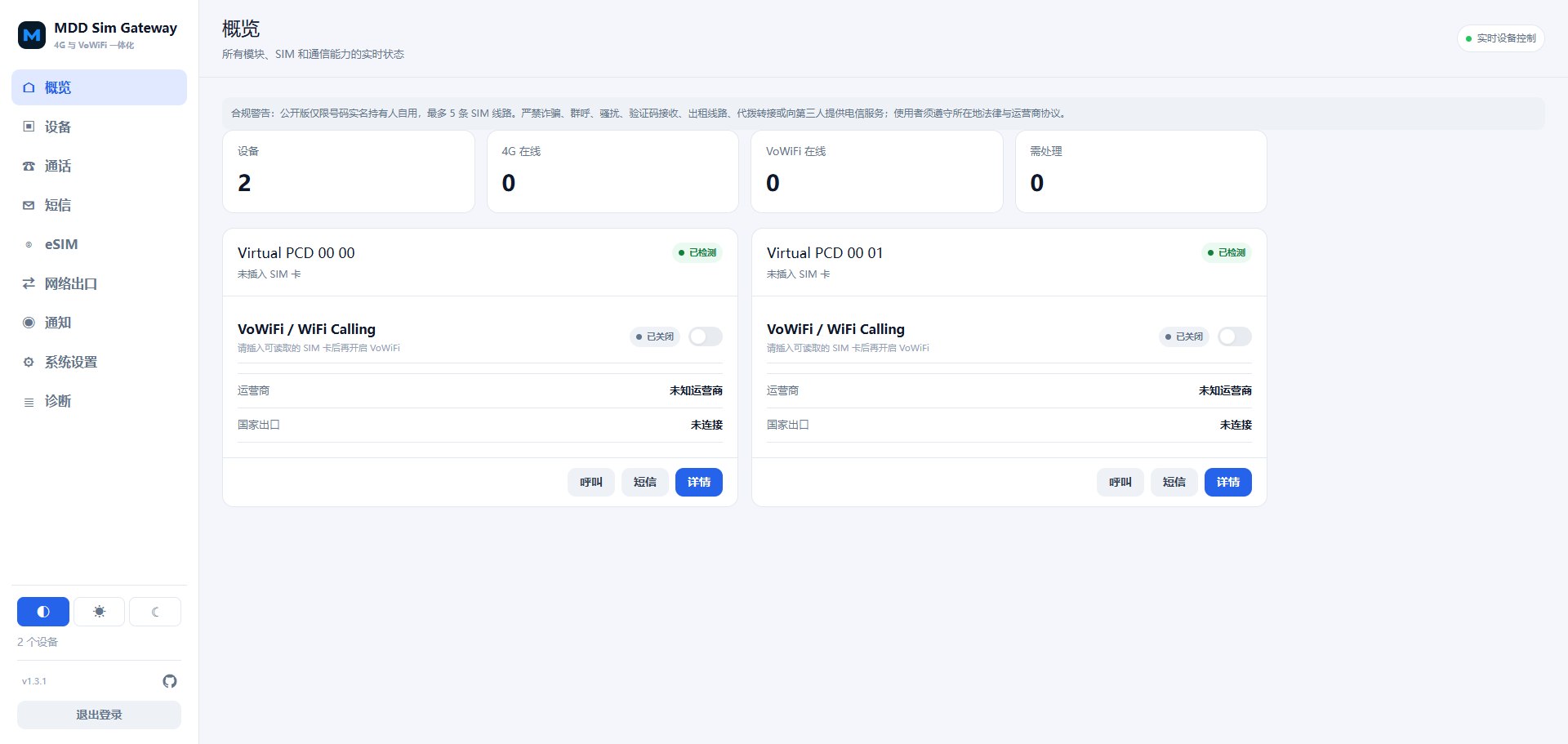
Task: Click the 需处理 stat card
Action: pyautogui.click(x=1141, y=172)
